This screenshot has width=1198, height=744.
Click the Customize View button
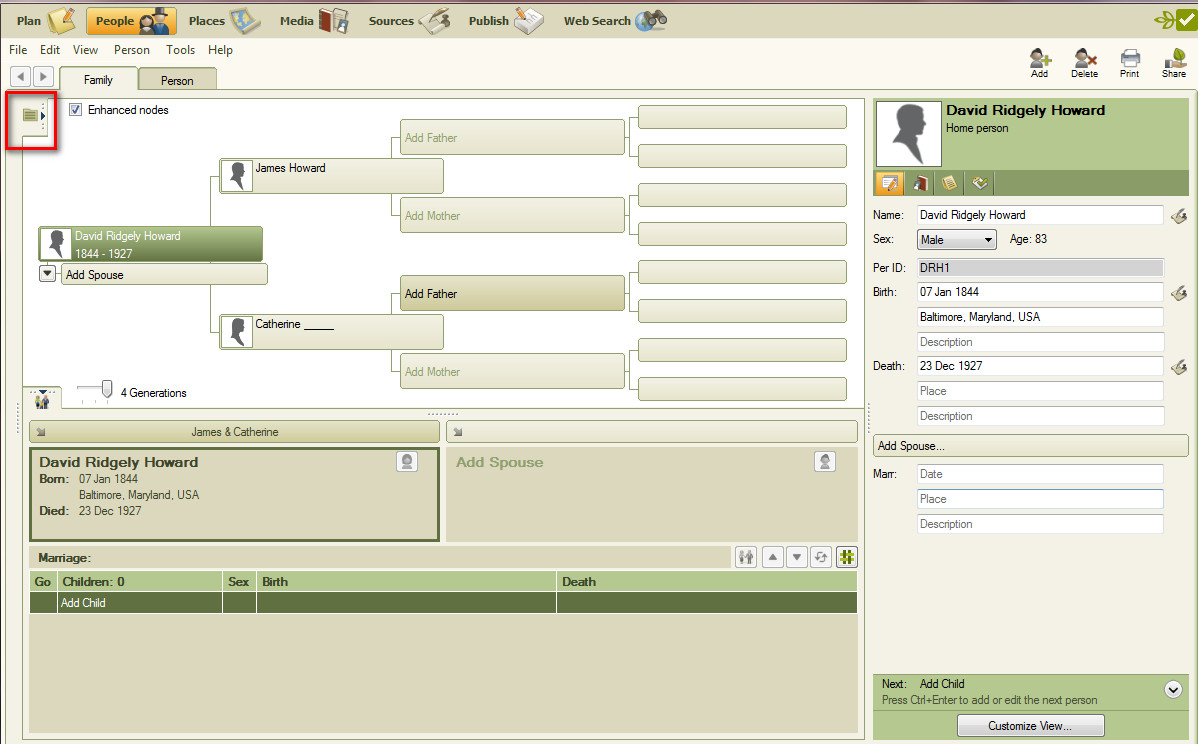(x=1030, y=725)
